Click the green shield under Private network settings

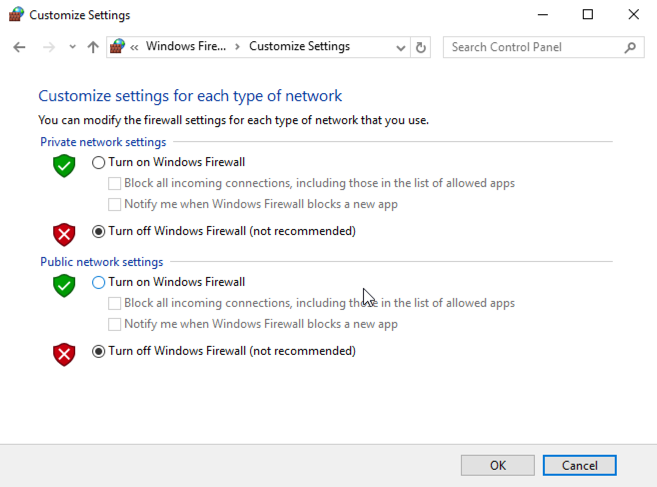[x=64, y=166]
